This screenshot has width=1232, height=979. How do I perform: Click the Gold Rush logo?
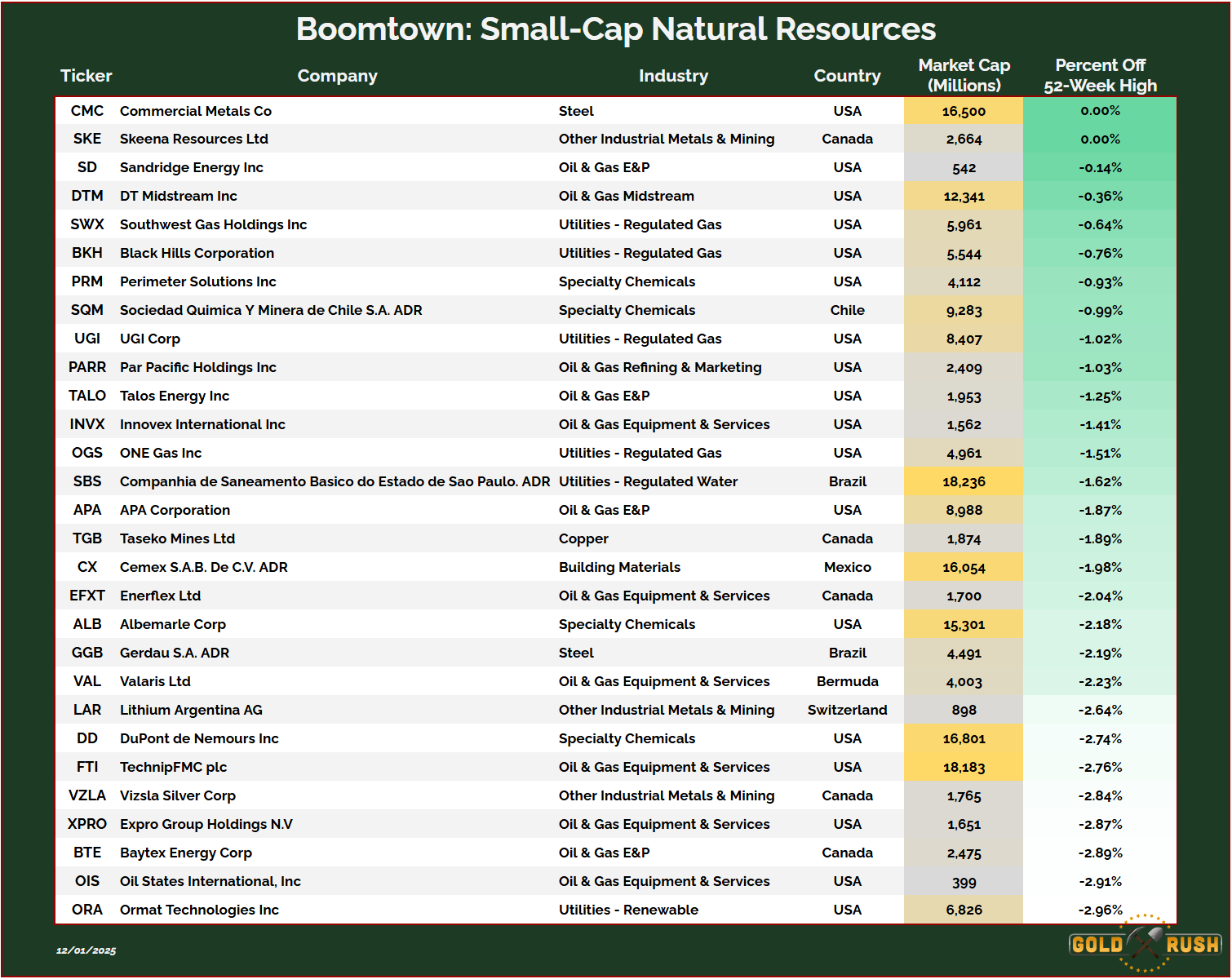pyautogui.click(x=1145, y=944)
